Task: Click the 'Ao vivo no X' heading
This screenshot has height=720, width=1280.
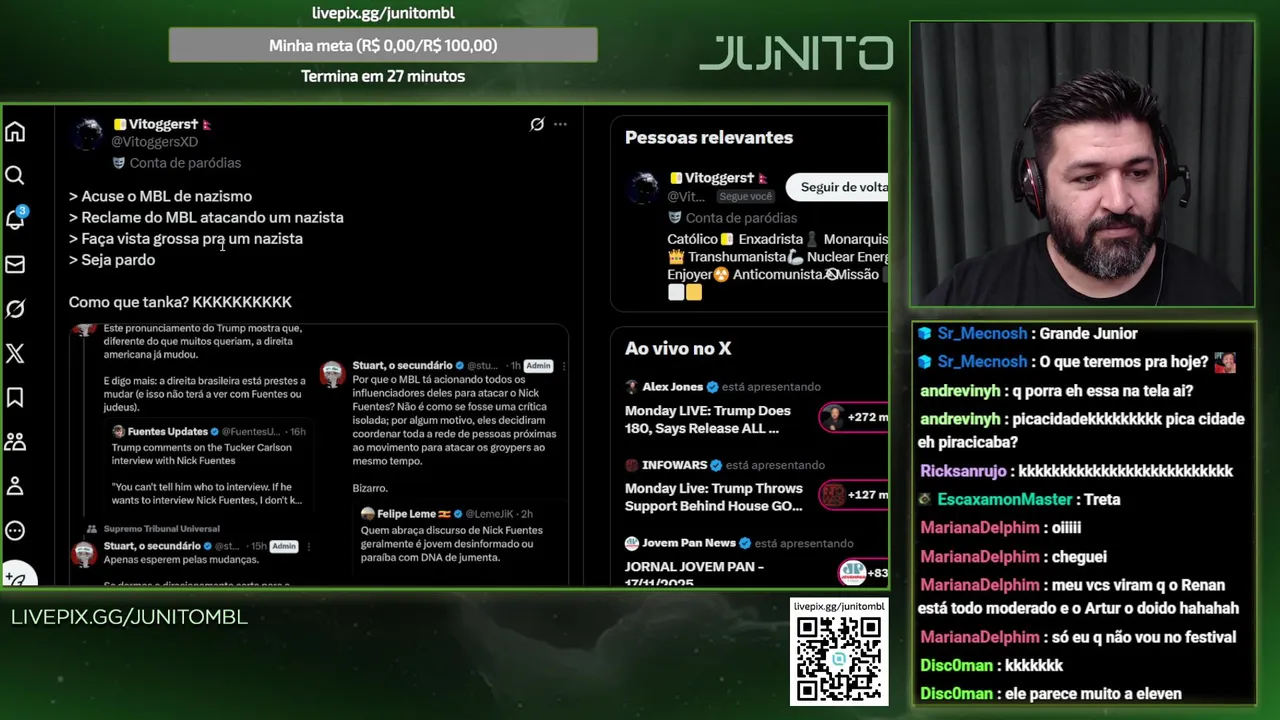Action: coord(678,349)
